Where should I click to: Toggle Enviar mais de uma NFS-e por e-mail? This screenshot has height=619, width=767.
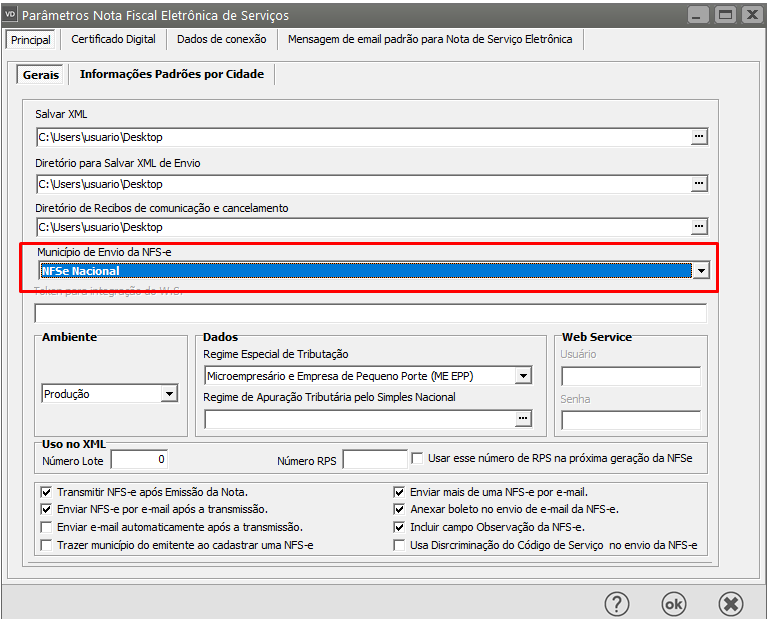(x=399, y=492)
